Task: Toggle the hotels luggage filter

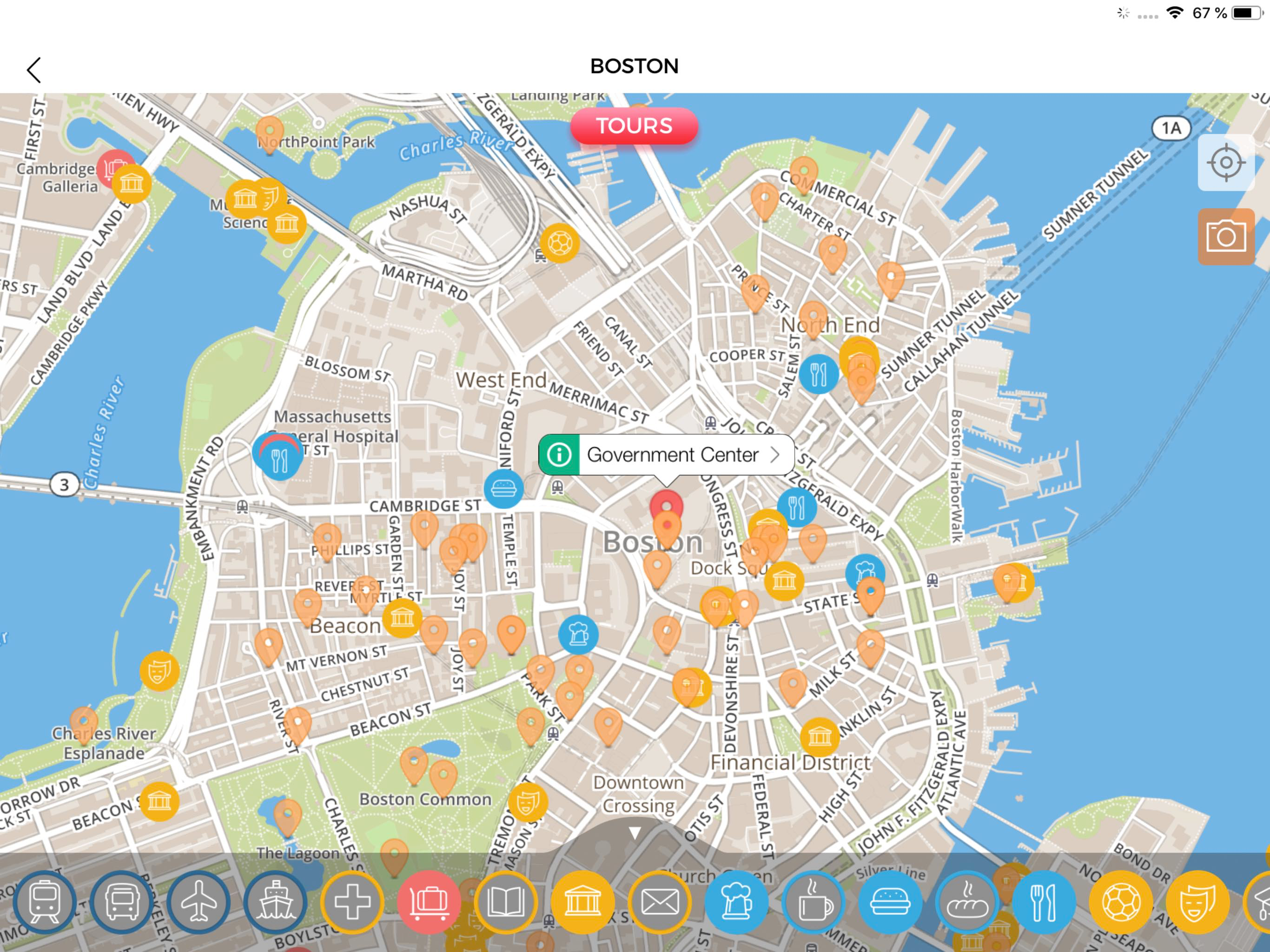Action: click(429, 902)
